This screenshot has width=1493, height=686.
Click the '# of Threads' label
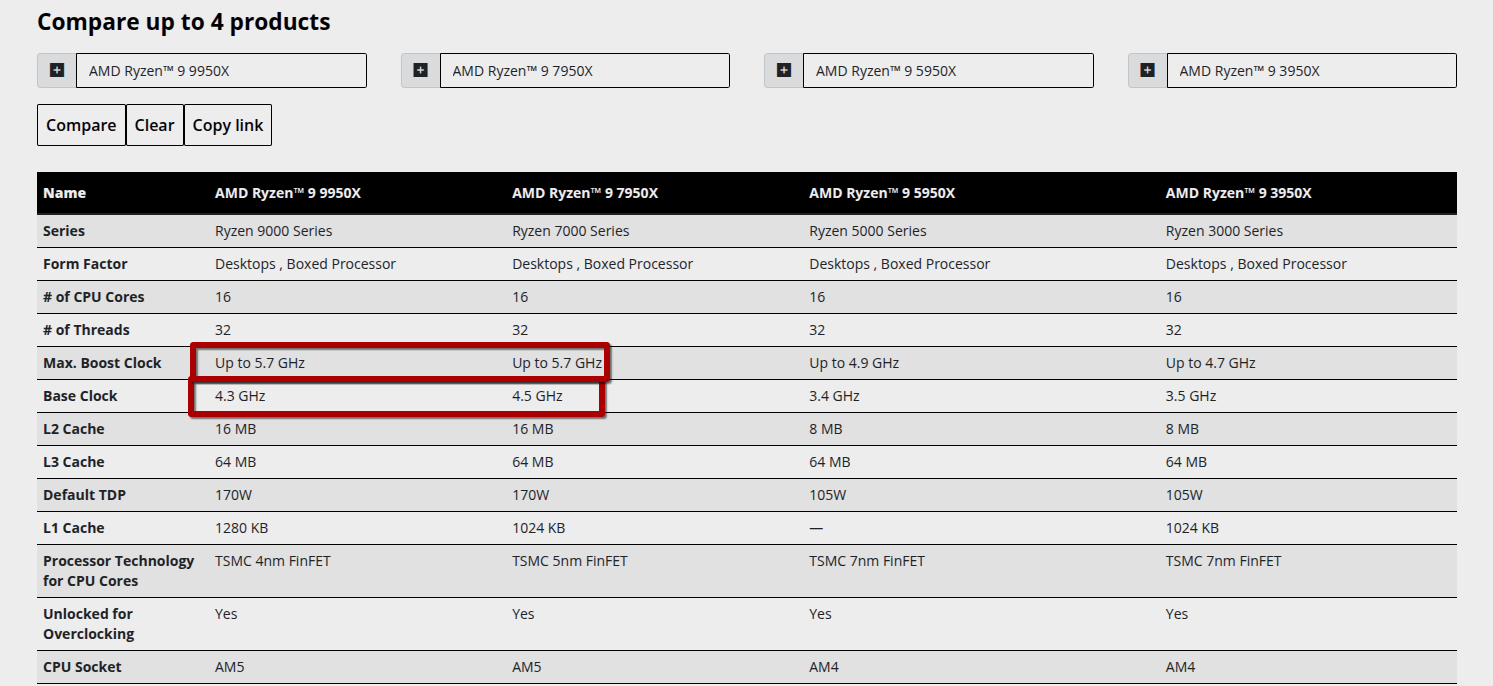(x=87, y=330)
